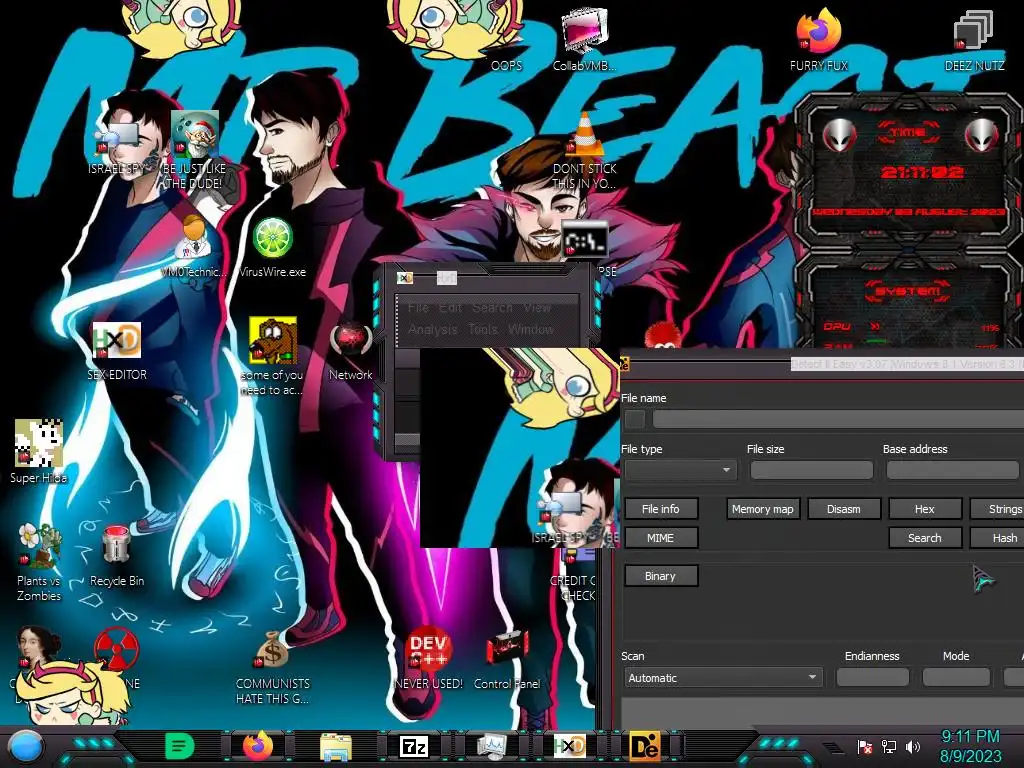
Task: Click the Firefox taskbar icon
Action: click(x=258, y=746)
